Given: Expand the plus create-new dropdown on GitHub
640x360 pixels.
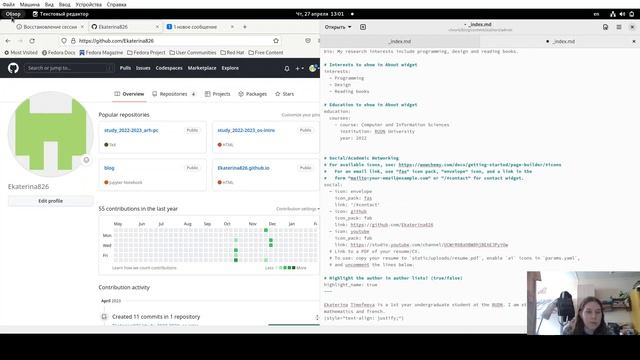Looking at the screenshot, I should 299,69.
